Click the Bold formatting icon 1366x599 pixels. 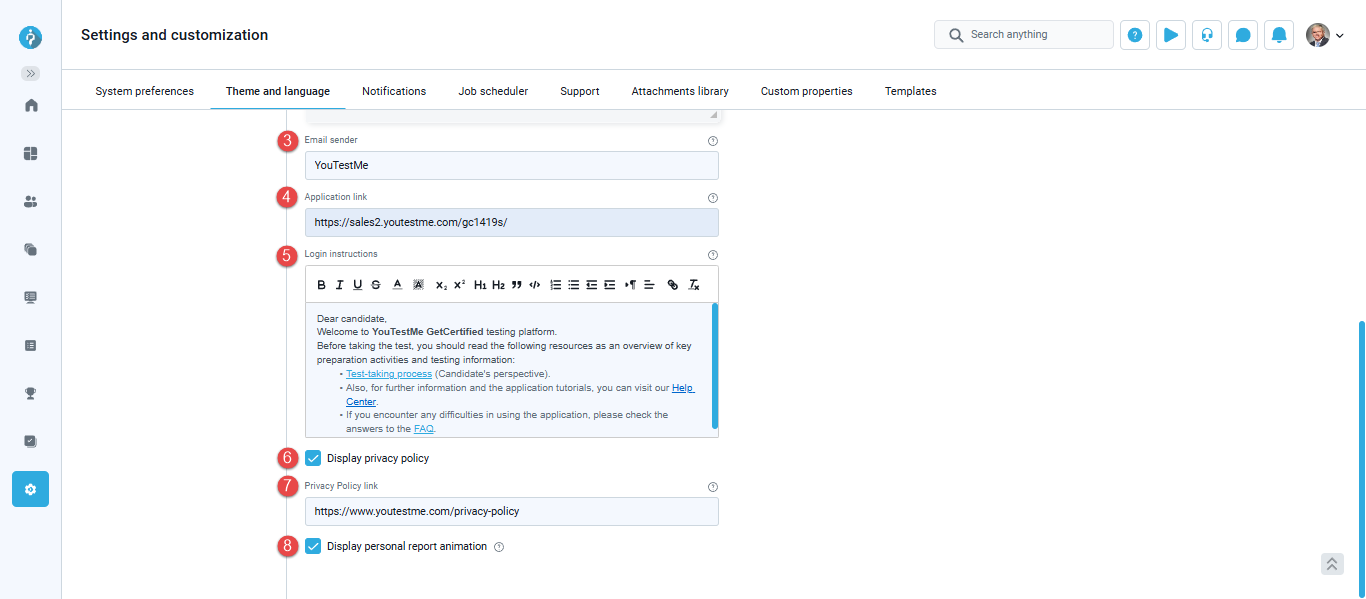[322, 285]
